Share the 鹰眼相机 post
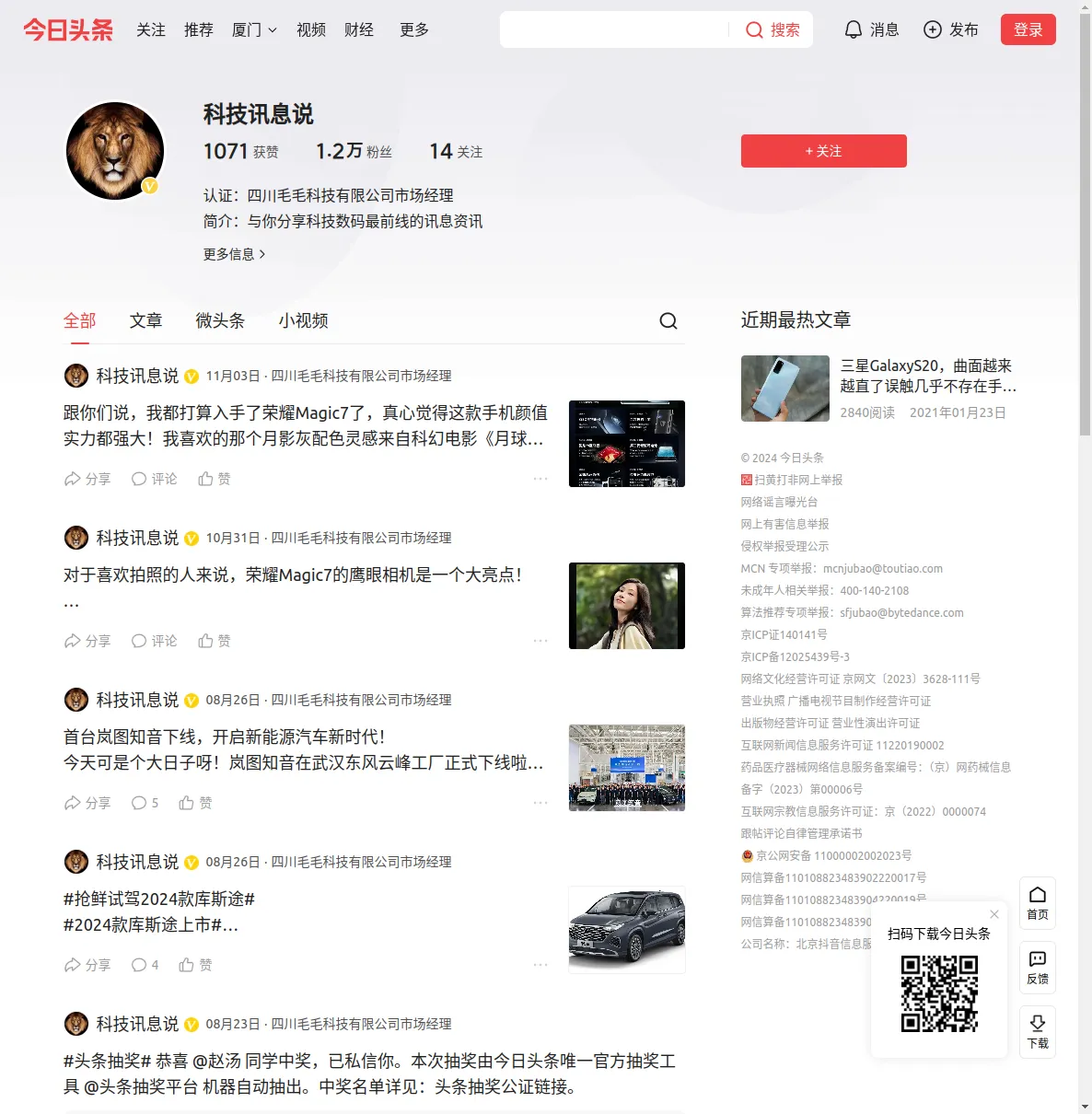This screenshot has width=1092, height=1114. [87, 641]
